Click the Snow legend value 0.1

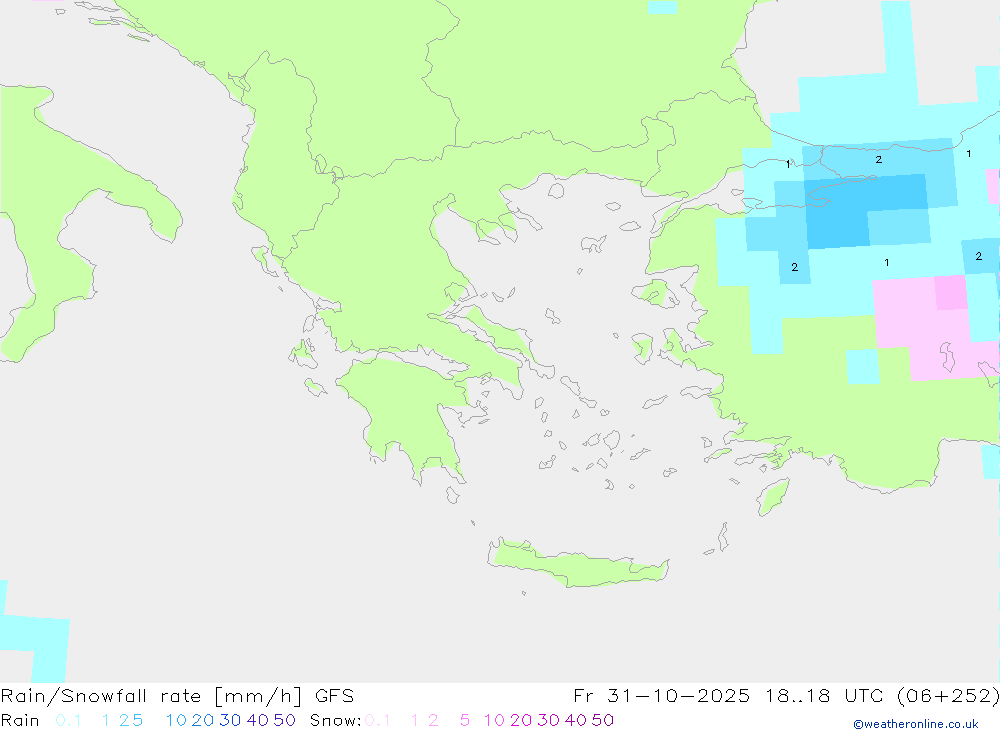(x=377, y=720)
